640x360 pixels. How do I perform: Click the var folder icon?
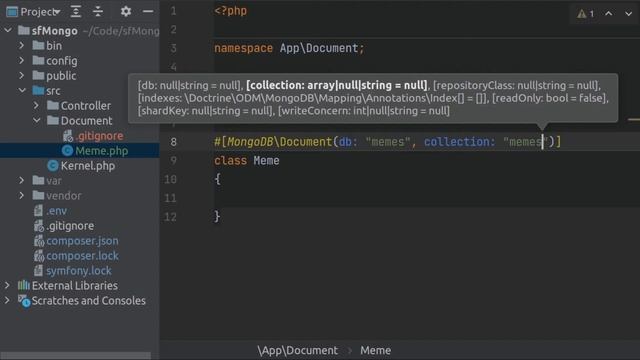(x=38, y=180)
